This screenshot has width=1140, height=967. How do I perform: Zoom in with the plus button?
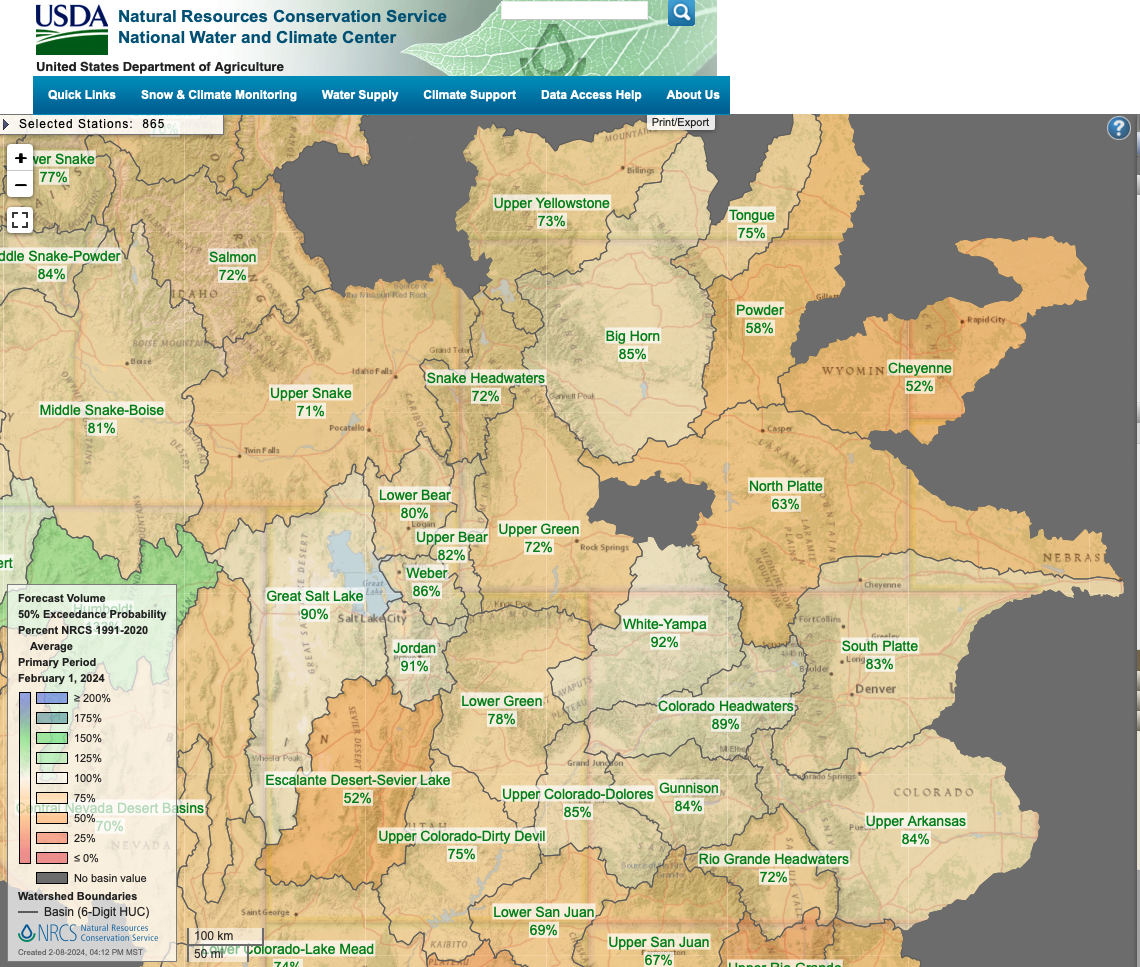(x=20, y=158)
